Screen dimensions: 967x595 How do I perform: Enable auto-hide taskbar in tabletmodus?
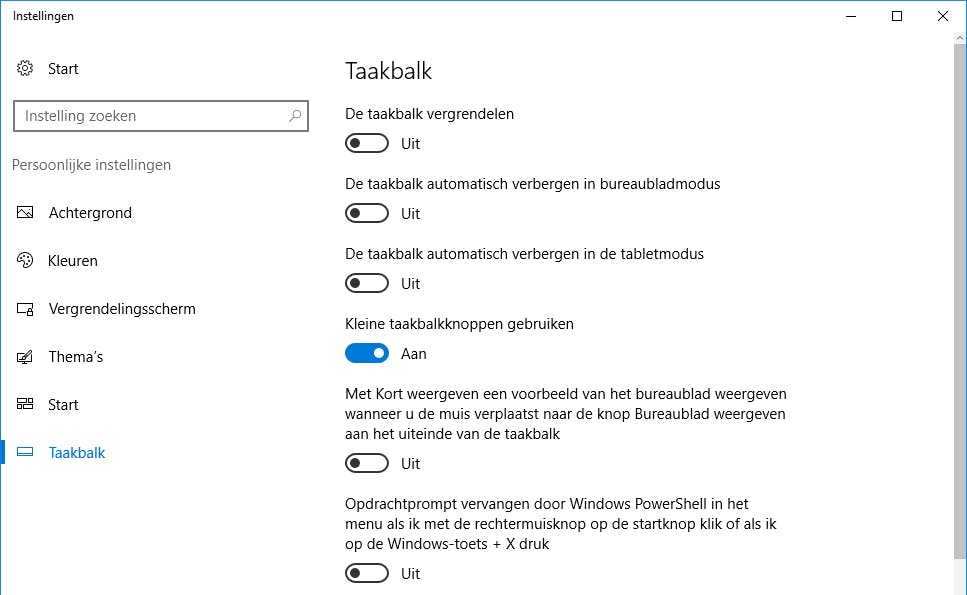[367, 284]
